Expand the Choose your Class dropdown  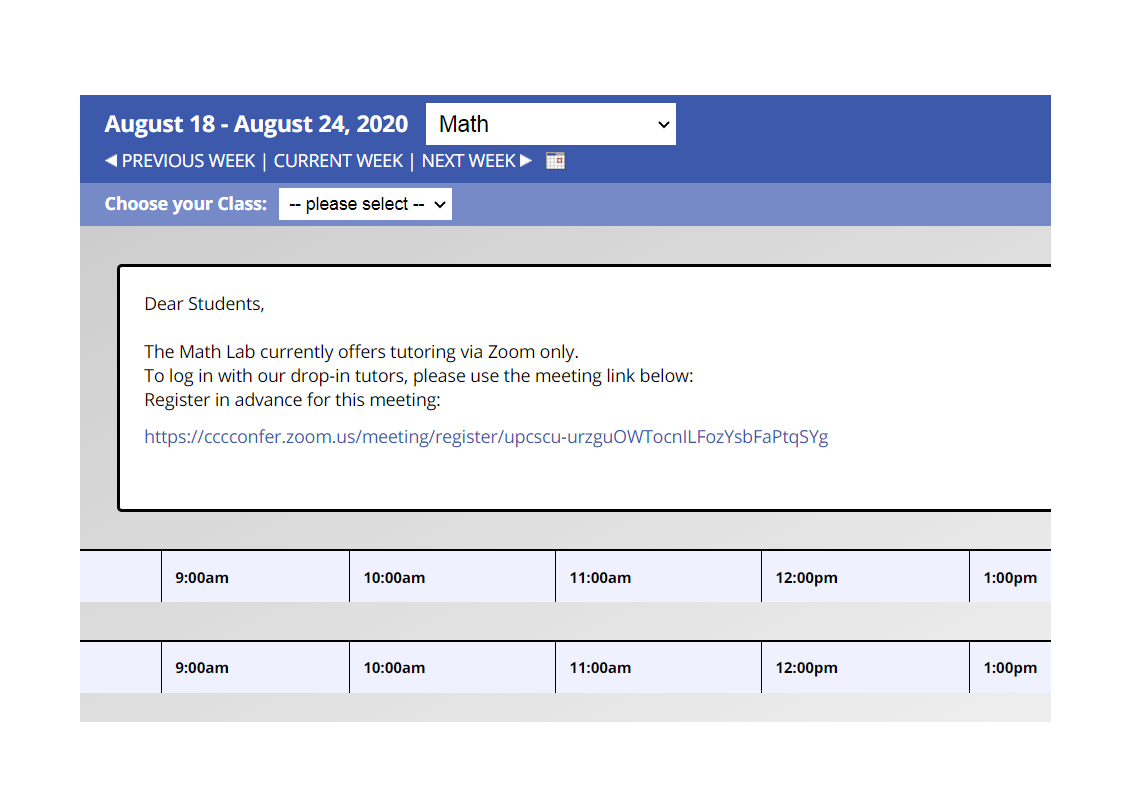[x=365, y=204]
